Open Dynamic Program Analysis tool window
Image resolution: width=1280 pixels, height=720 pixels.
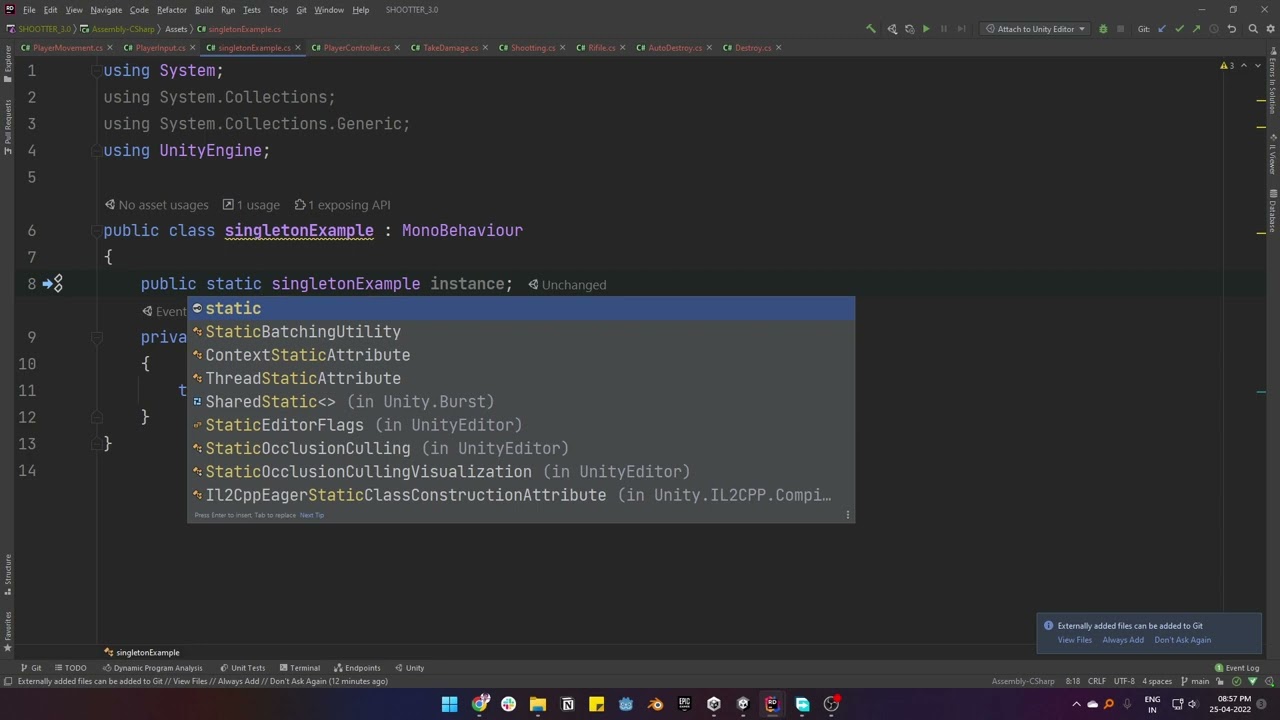pos(152,668)
